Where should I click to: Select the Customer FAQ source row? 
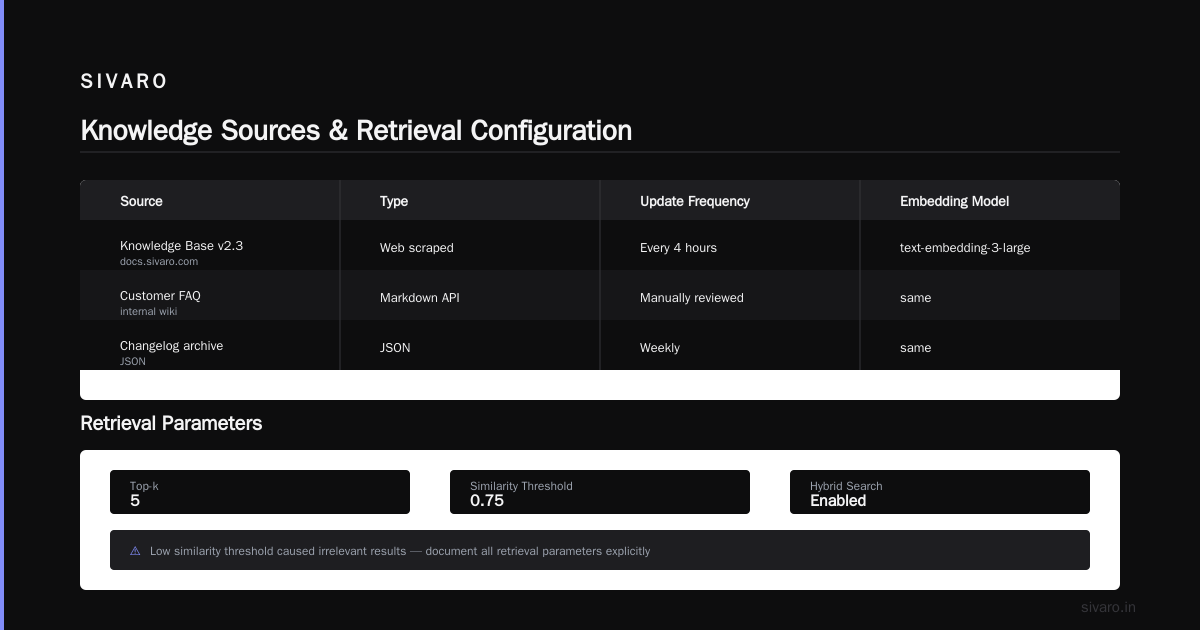600,295
